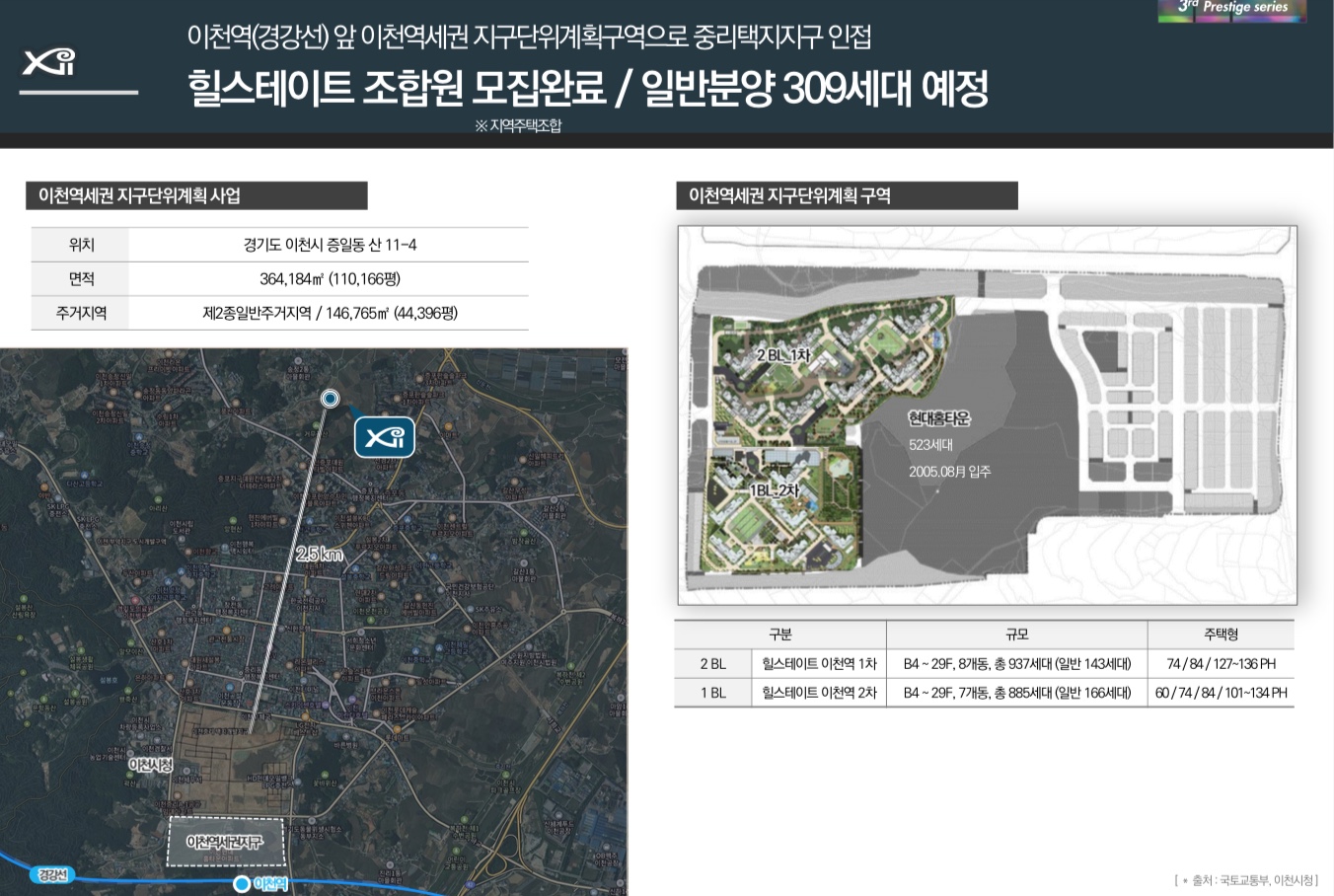Click the 주거지역 row label
Screen dimensions: 1334x896
click(81, 313)
